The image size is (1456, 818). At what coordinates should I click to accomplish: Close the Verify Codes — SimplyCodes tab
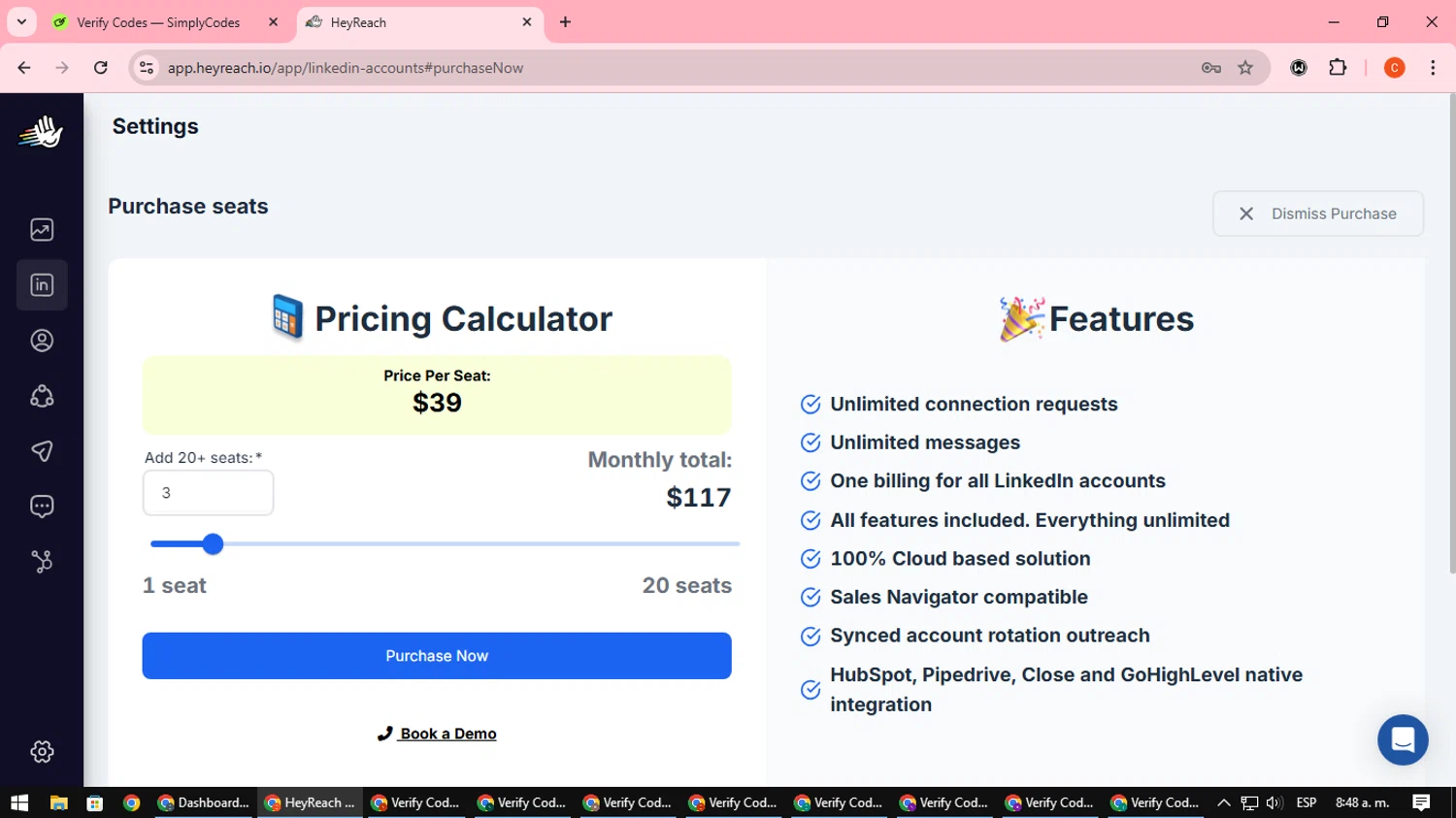pyautogui.click(x=273, y=21)
